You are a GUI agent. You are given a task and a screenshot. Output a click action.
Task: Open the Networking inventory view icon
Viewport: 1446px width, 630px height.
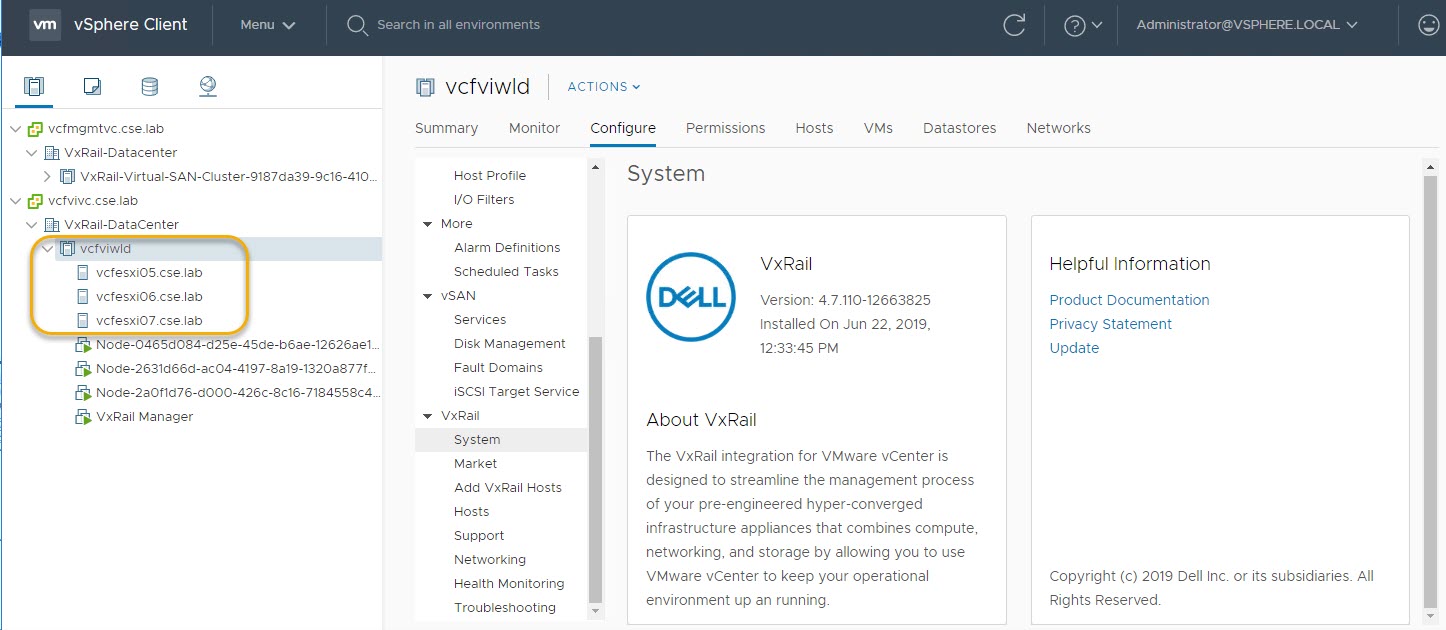pyautogui.click(x=208, y=87)
